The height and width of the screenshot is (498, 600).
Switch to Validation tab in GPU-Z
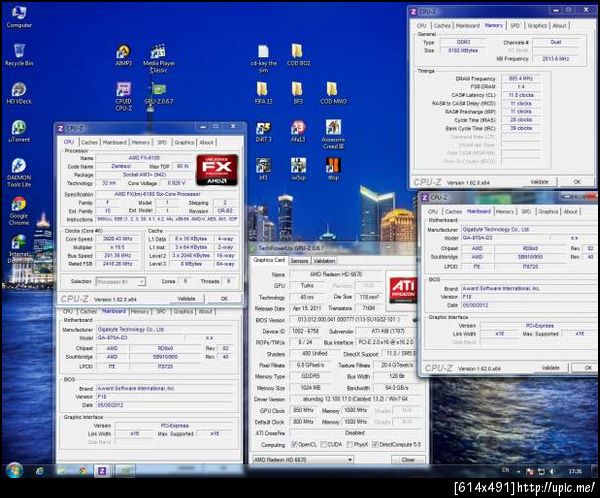pyautogui.click(x=324, y=261)
